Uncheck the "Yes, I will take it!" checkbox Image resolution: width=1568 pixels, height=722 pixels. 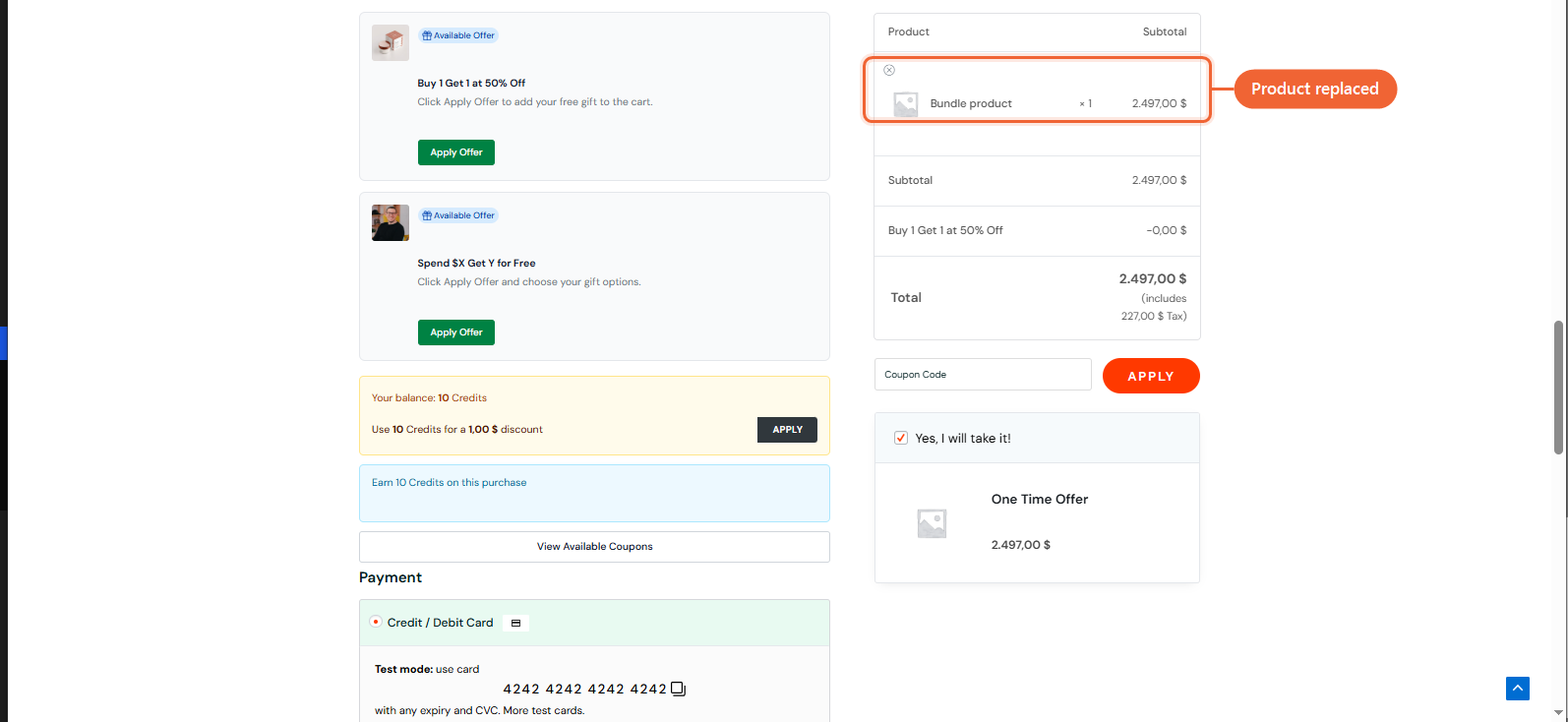[900, 438]
